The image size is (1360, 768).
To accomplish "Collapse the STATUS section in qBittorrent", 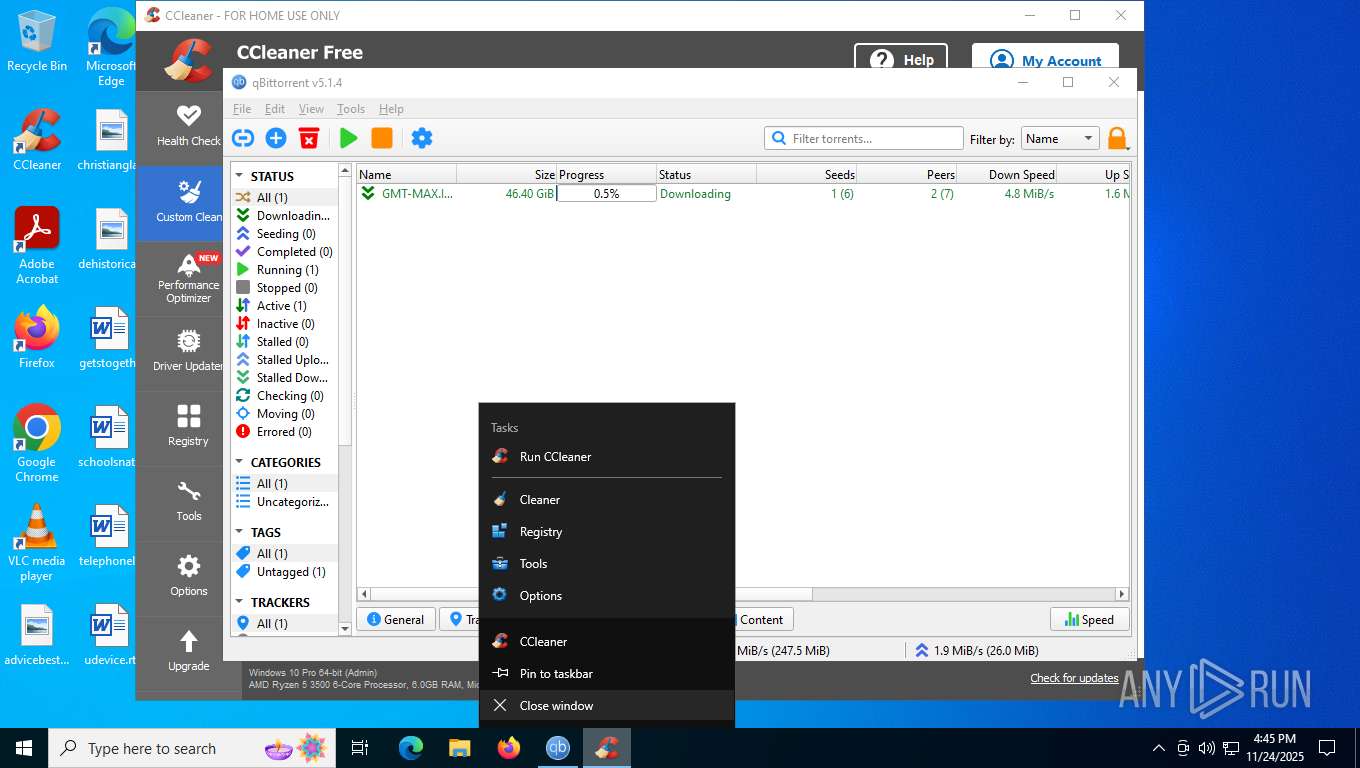I will click(240, 176).
